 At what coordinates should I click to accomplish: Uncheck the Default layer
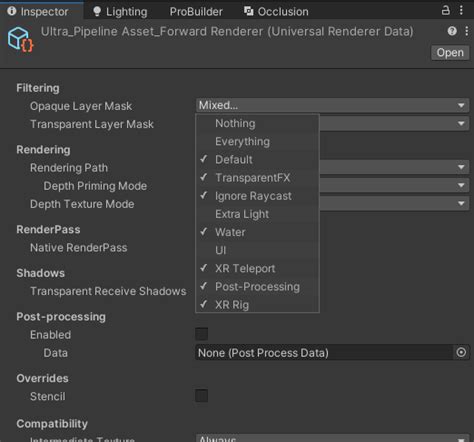(x=257, y=159)
